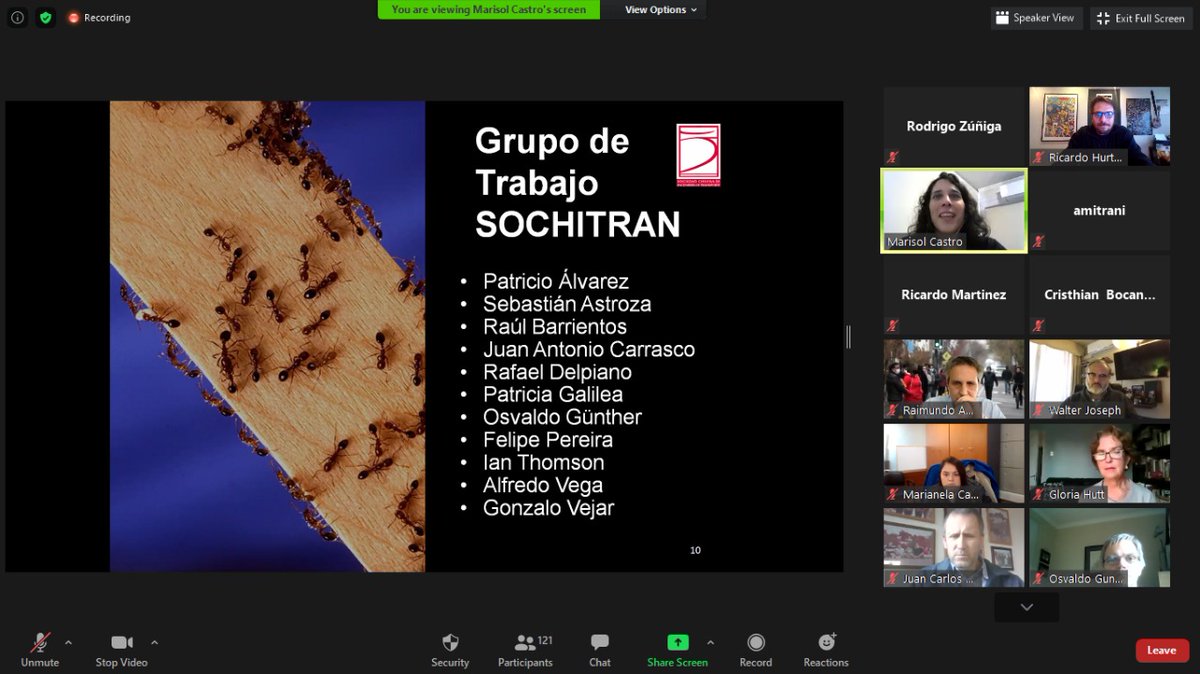
Task: Open the Reactions menu
Action: (x=826, y=649)
